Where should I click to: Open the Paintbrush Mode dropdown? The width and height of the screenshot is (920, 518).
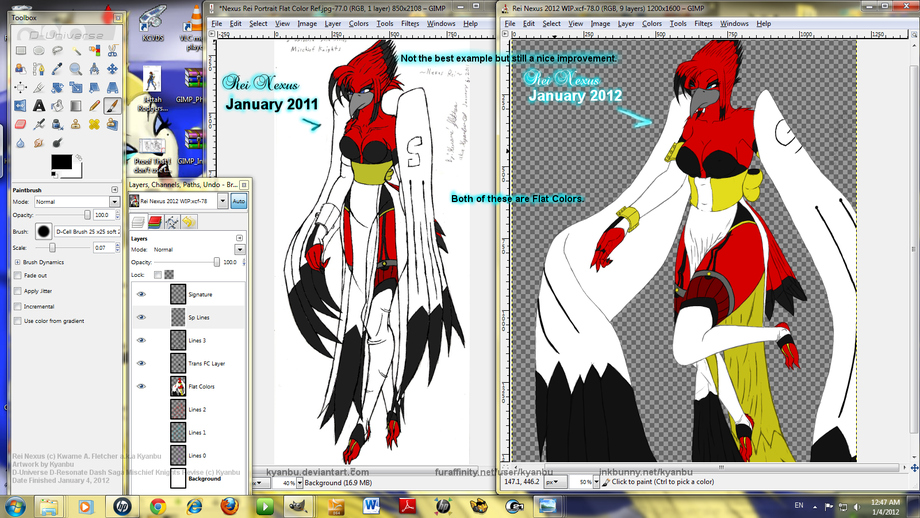tap(75, 201)
